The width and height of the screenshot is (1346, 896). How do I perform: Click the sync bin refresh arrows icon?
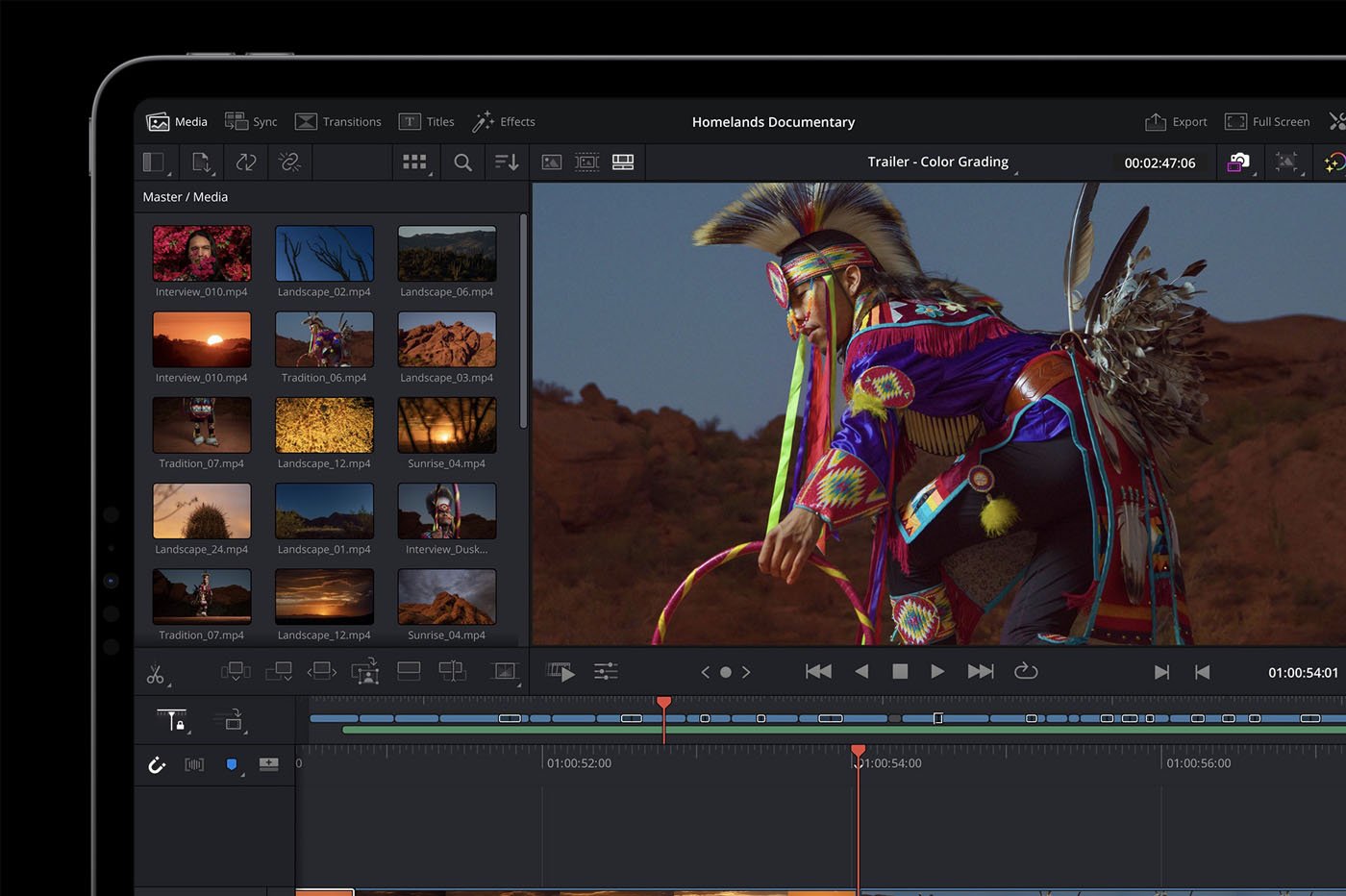click(x=246, y=162)
